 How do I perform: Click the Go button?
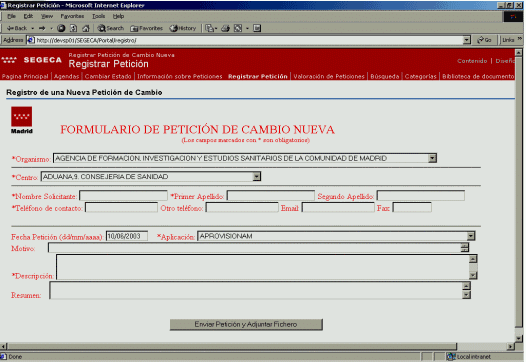(x=484, y=40)
